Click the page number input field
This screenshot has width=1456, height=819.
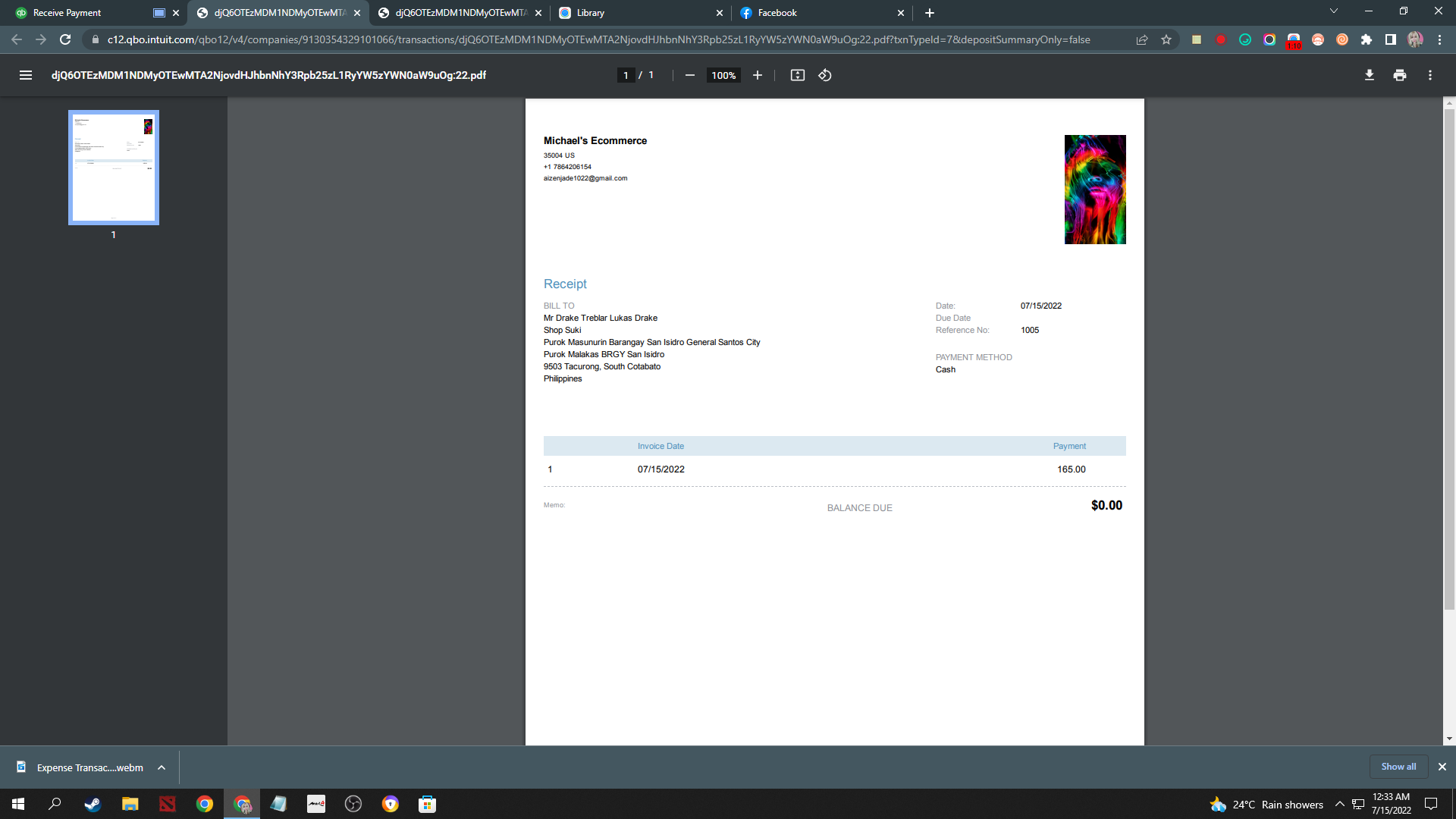click(626, 75)
